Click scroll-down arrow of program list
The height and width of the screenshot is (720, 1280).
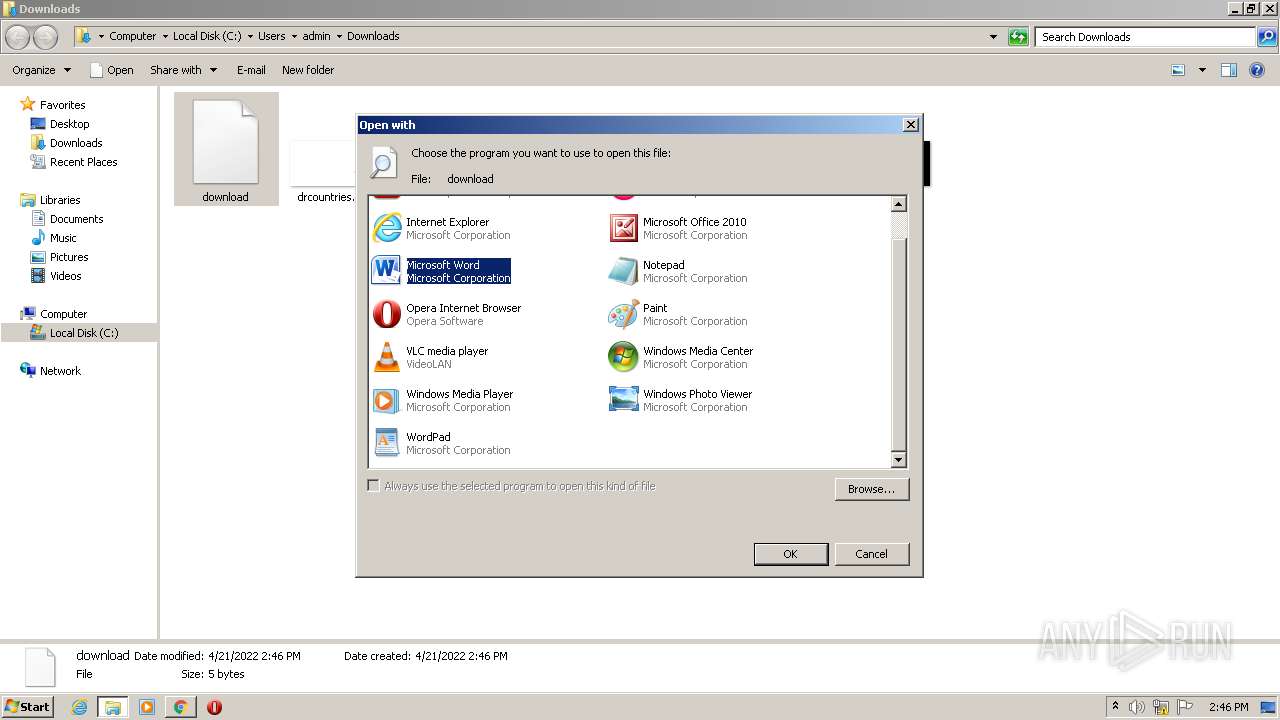898,460
